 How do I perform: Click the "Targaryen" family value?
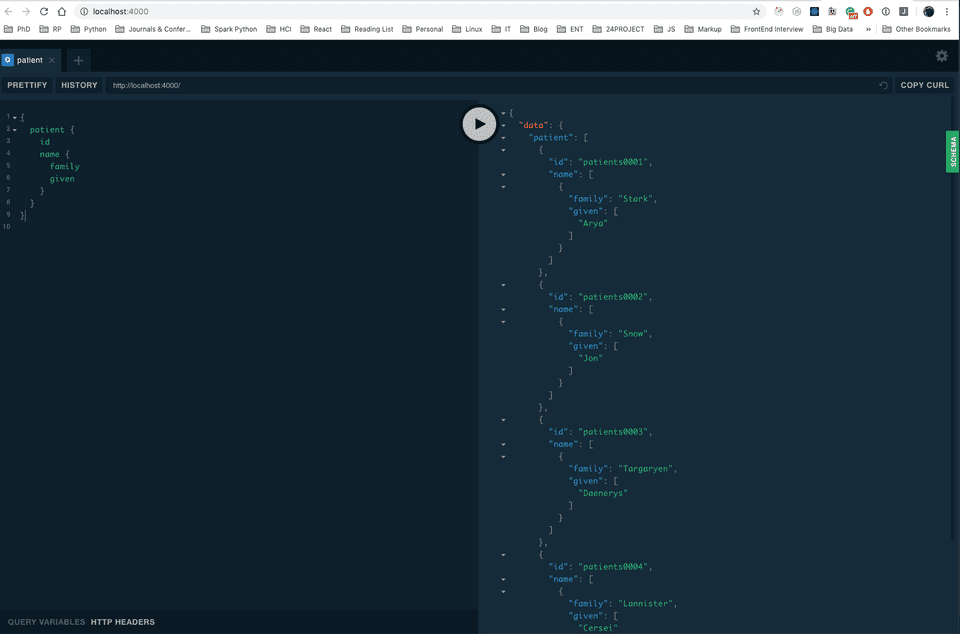pos(645,469)
